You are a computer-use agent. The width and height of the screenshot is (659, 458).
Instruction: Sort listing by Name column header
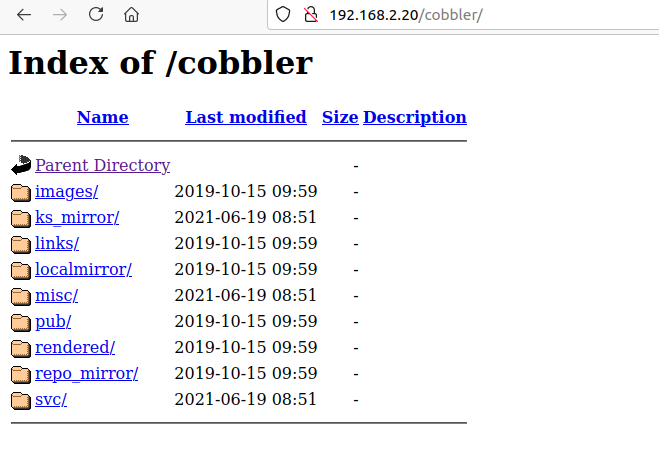point(102,117)
